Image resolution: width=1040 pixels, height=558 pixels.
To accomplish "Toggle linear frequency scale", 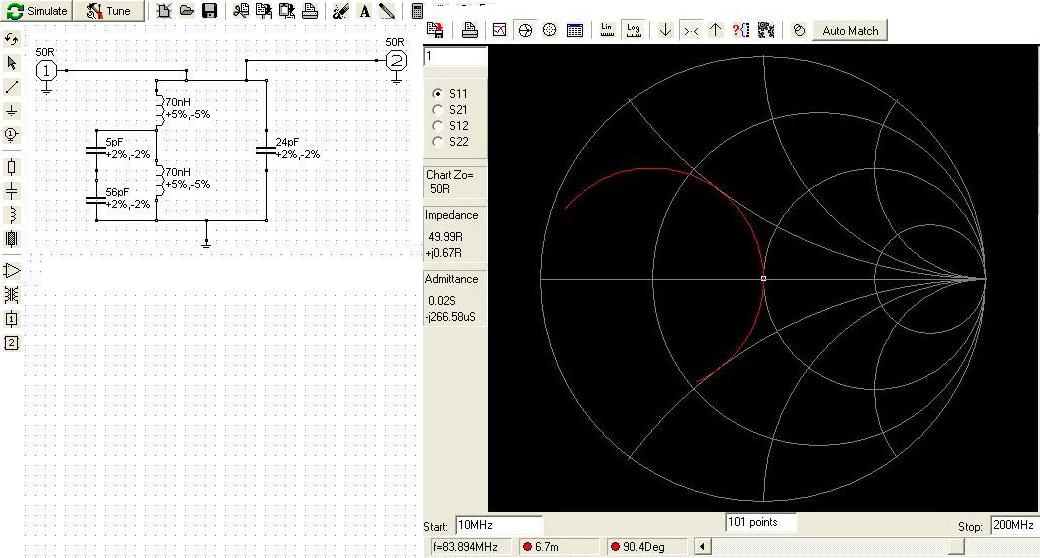I will click(607, 30).
